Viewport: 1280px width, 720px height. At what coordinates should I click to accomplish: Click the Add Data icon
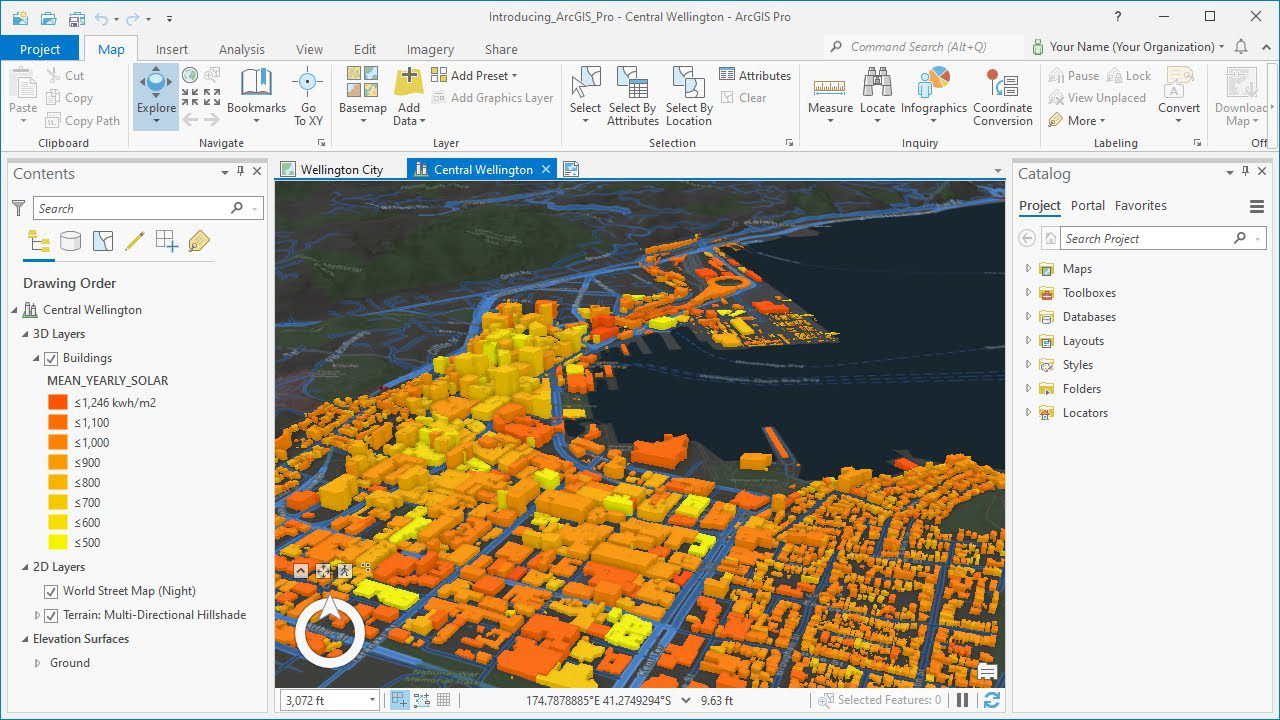[x=408, y=90]
